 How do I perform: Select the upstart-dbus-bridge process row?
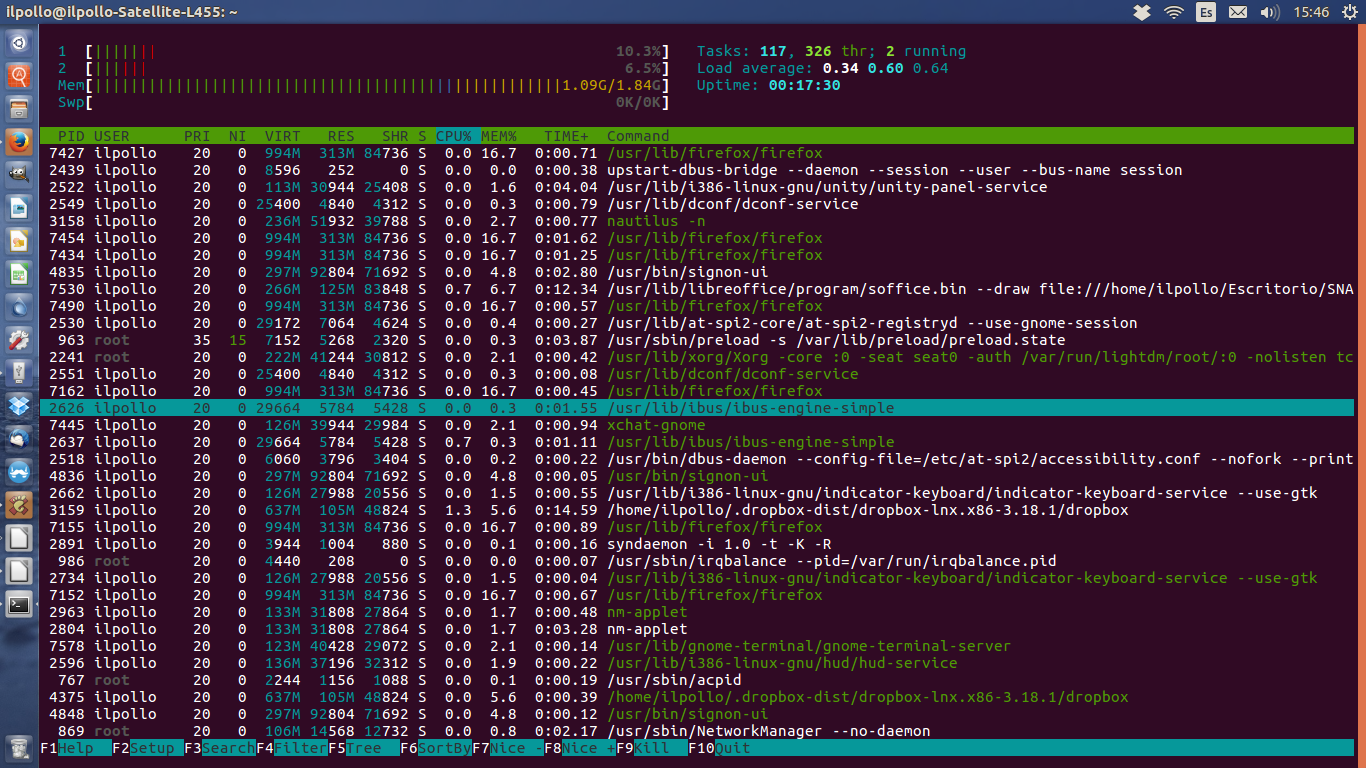coord(697,170)
